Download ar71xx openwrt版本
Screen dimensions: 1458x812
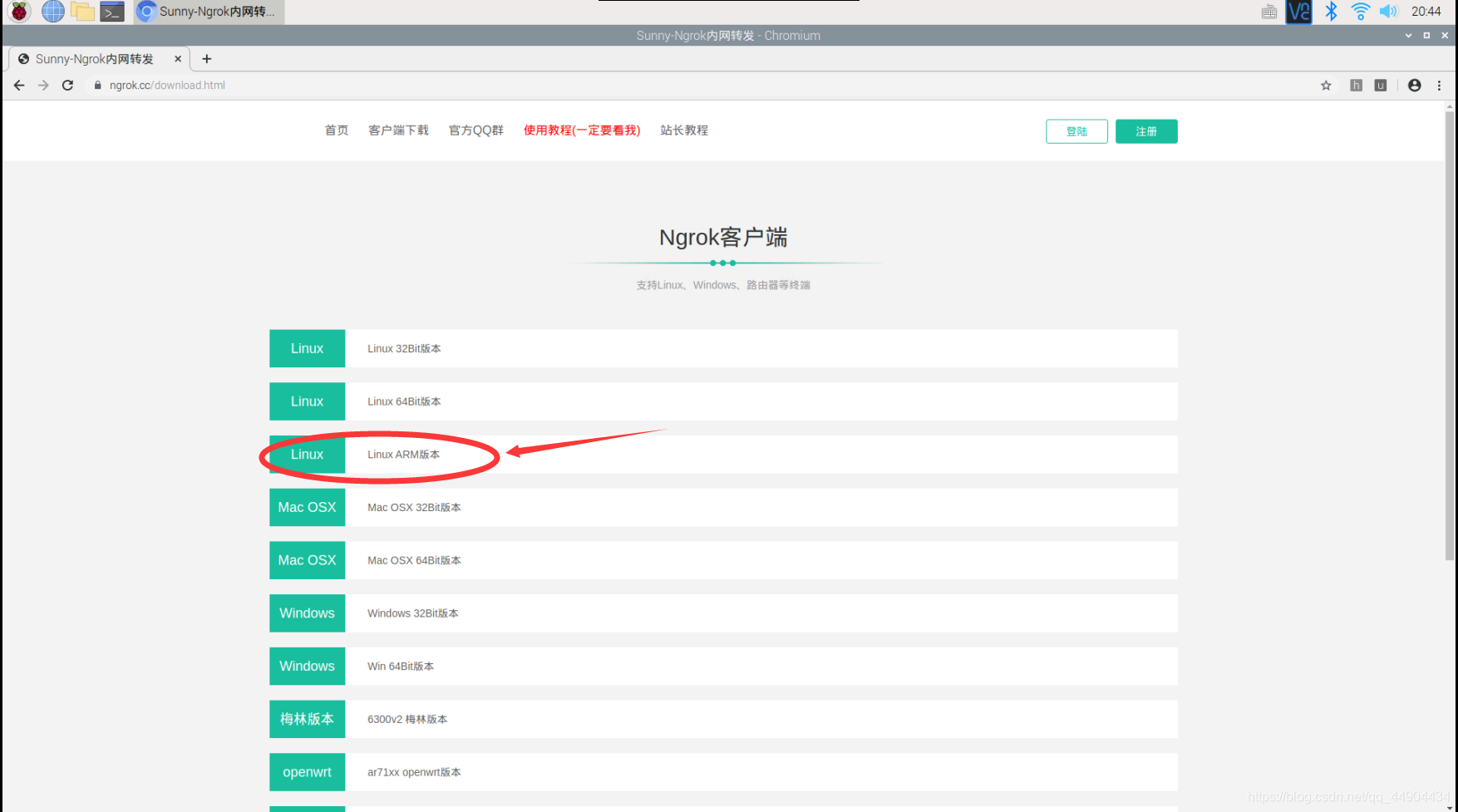coord(414,772)
